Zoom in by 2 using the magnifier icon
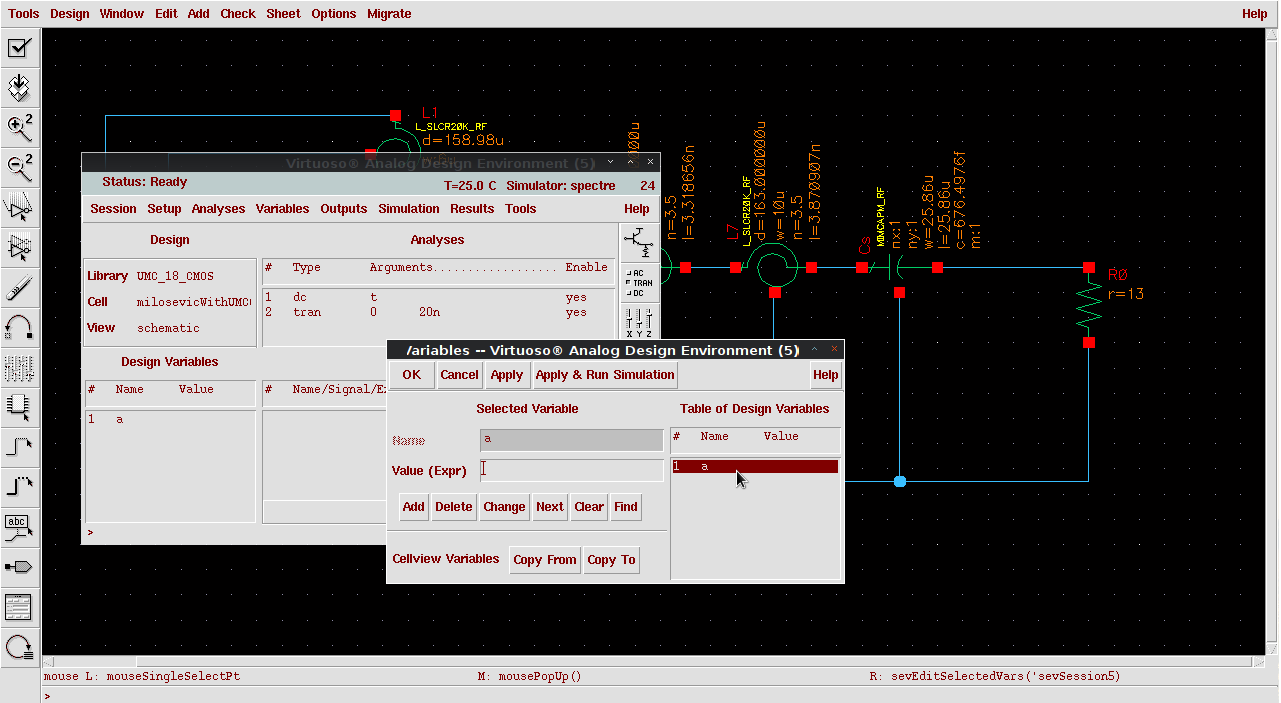The width and height of the screenshot is (1281, 703). point(19,127)
